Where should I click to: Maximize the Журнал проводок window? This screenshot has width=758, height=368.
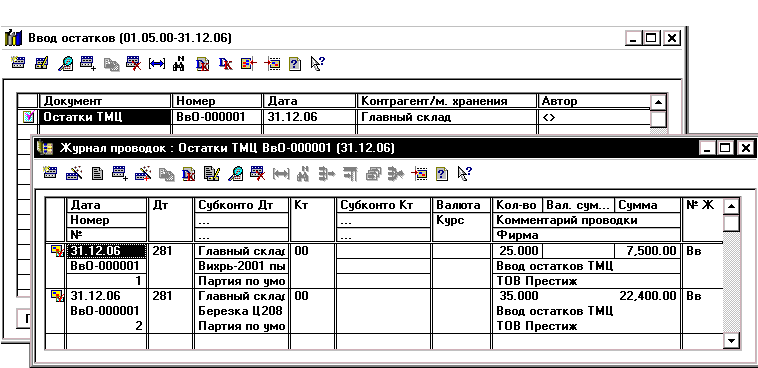coord(725,148)
